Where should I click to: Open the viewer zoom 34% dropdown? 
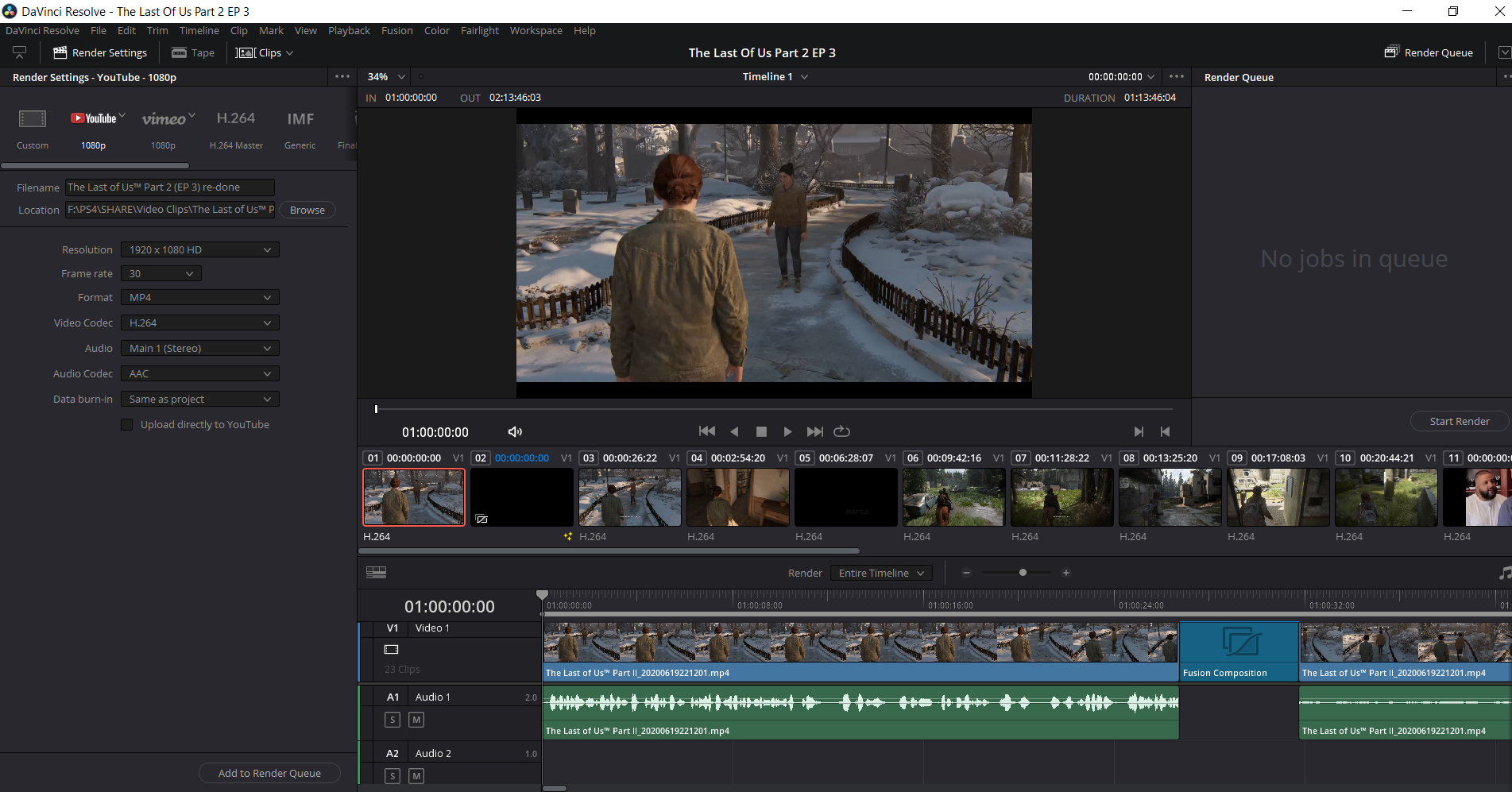tap(386, 76)
